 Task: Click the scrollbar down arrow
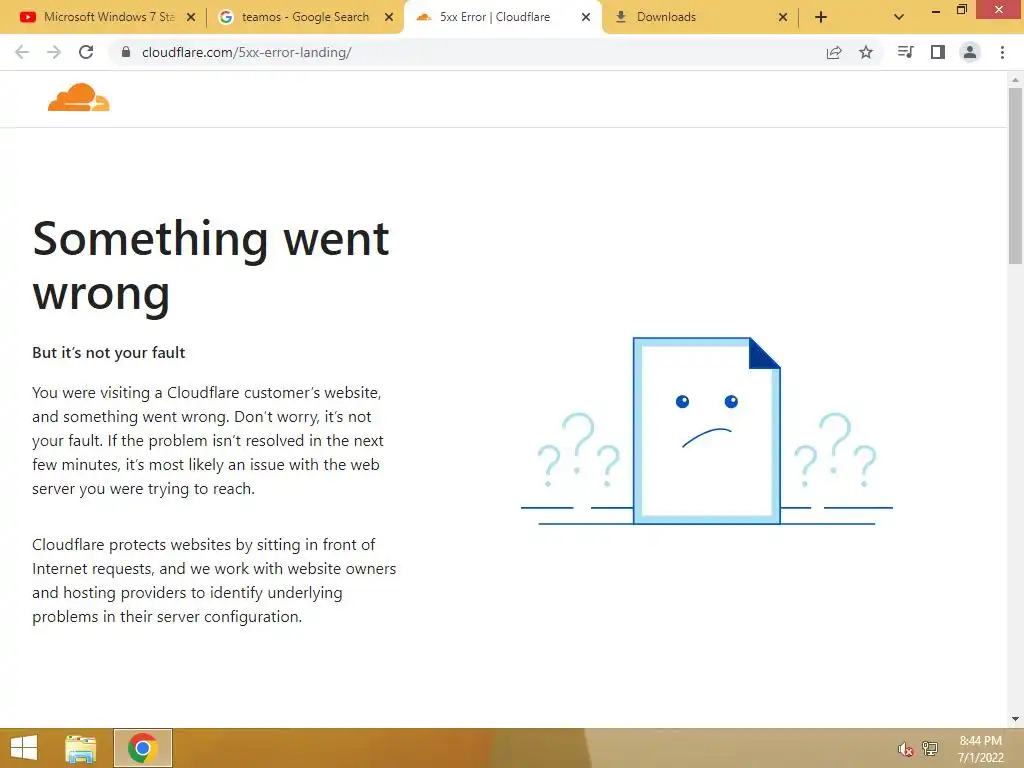(x=1015, y=719)
